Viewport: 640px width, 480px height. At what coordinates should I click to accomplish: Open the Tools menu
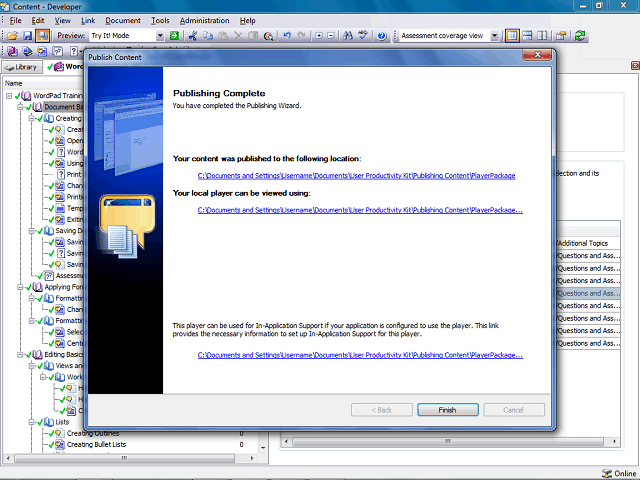[160, 20]
